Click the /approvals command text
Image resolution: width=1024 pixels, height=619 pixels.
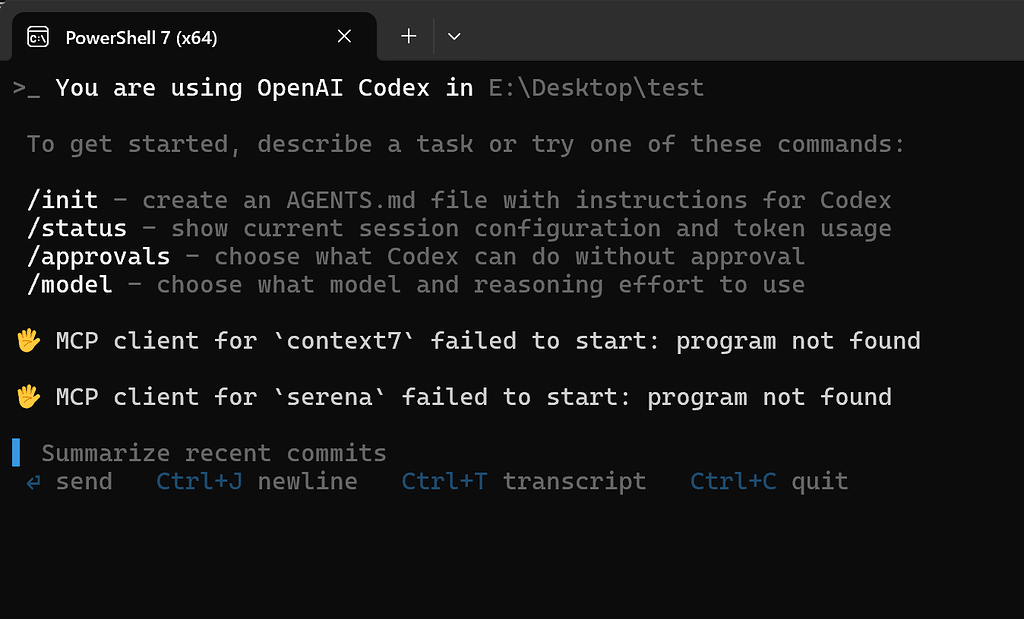point(99,257)
